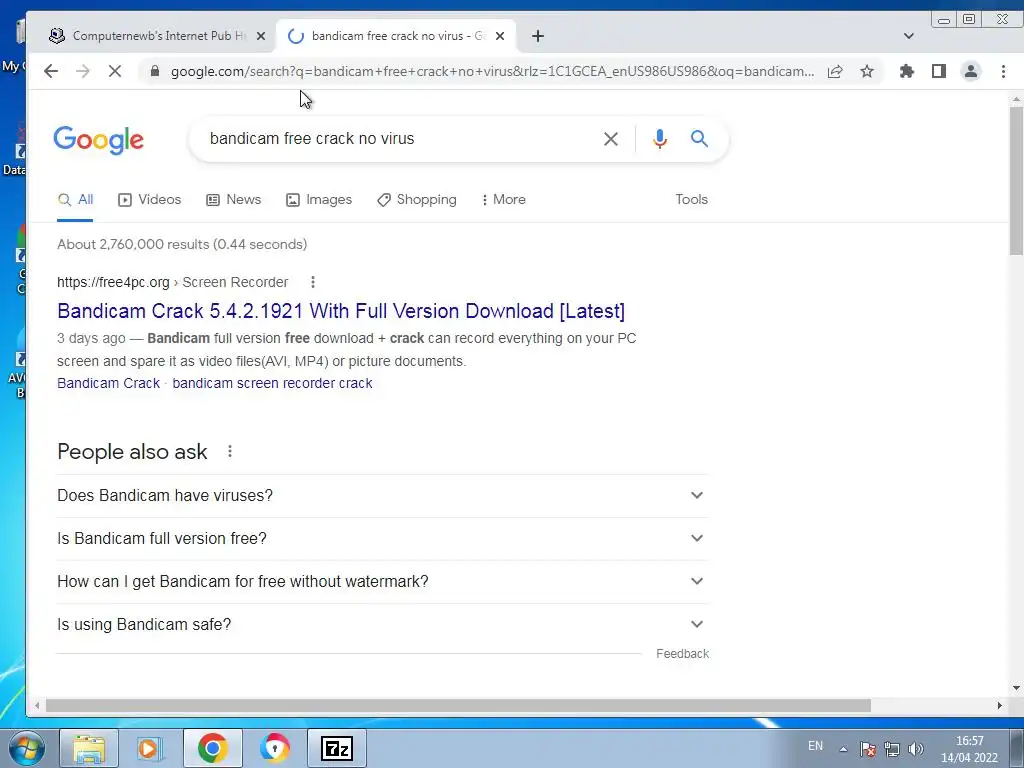Open Bandicam Crack 5.4.2.1921 result link

(341, 311)
